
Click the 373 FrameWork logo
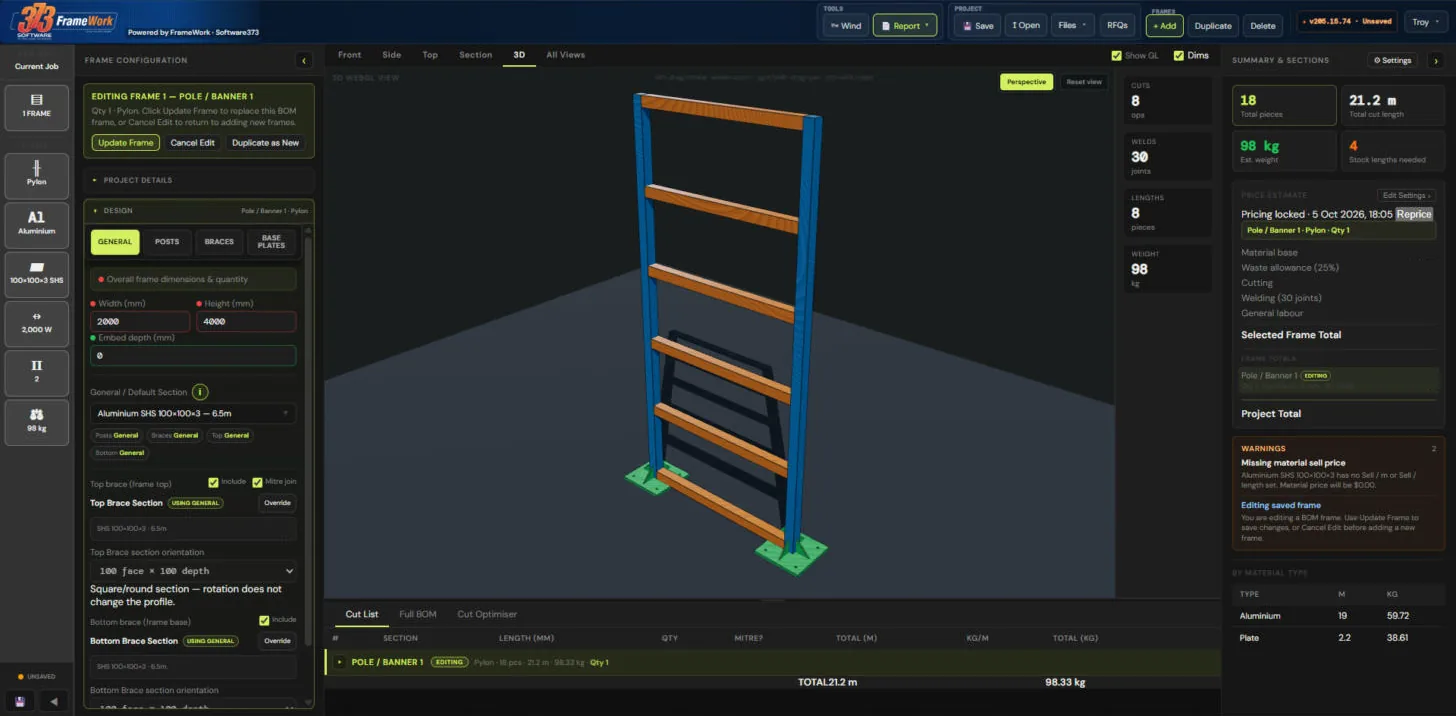[64, 22]
